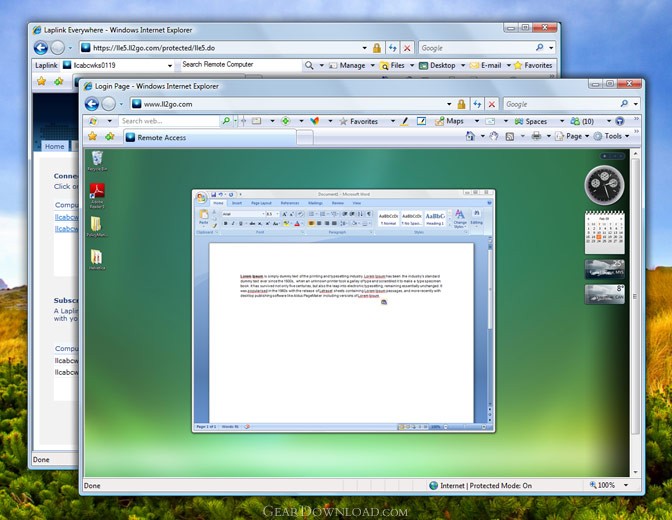The height and width of the screenshot is (520, 672).
Task: Click Save icon in Word quick access toolbar
Action: click(213, 195)
